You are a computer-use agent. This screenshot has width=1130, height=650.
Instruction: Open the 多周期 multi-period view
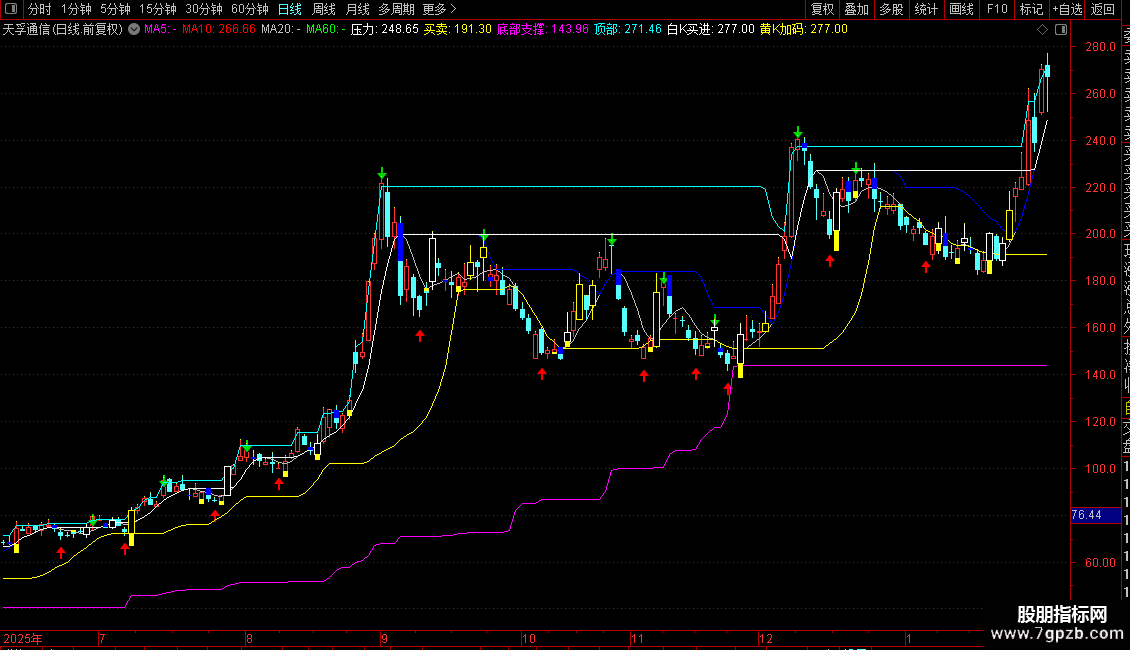396,9
